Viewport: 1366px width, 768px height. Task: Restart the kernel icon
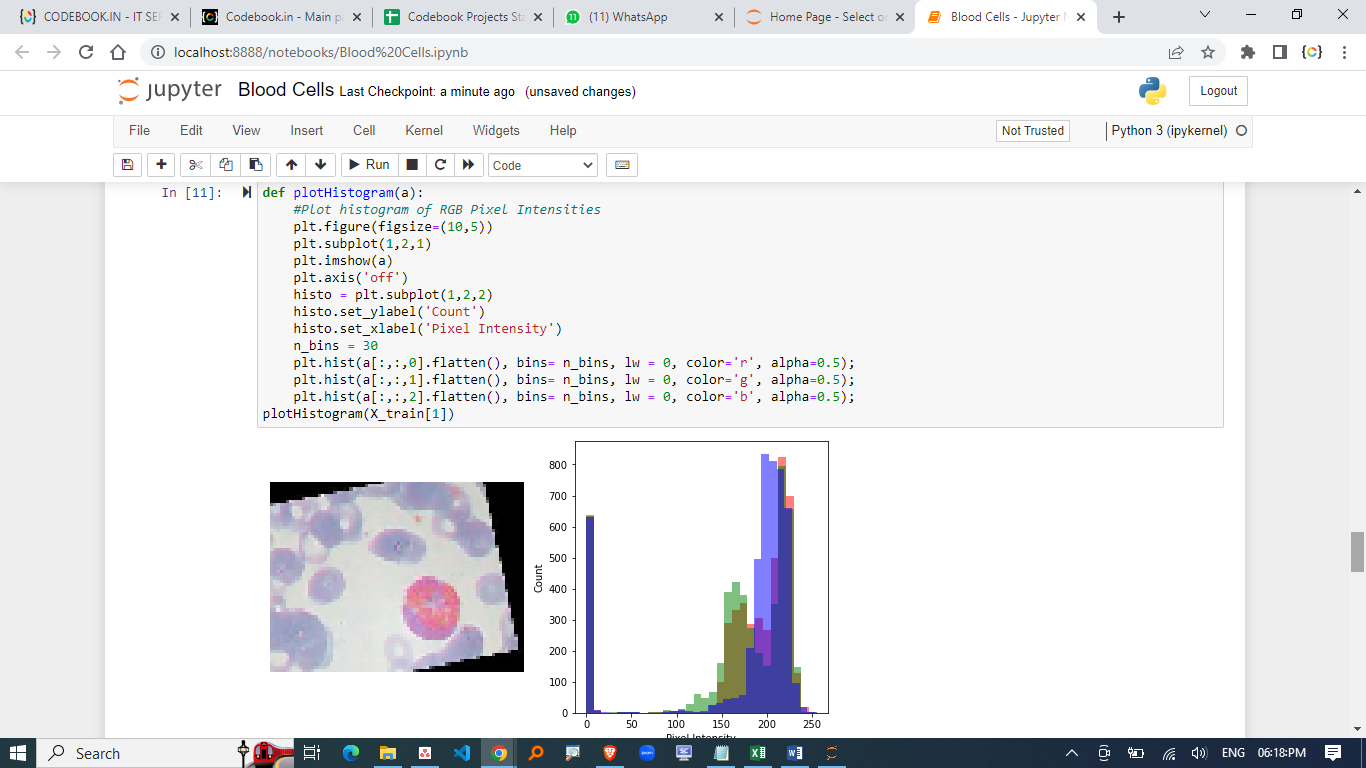(x=440, y=165)
